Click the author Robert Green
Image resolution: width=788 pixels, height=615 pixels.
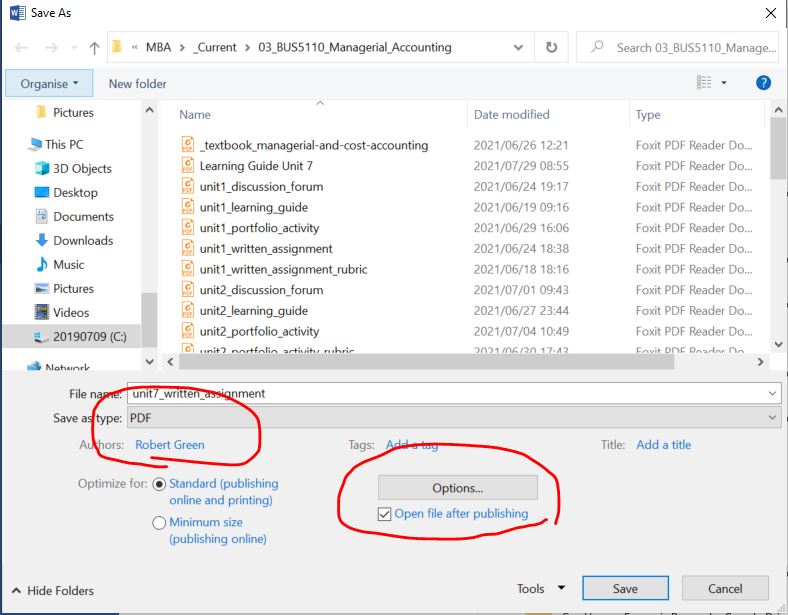(x=170, y=445)
